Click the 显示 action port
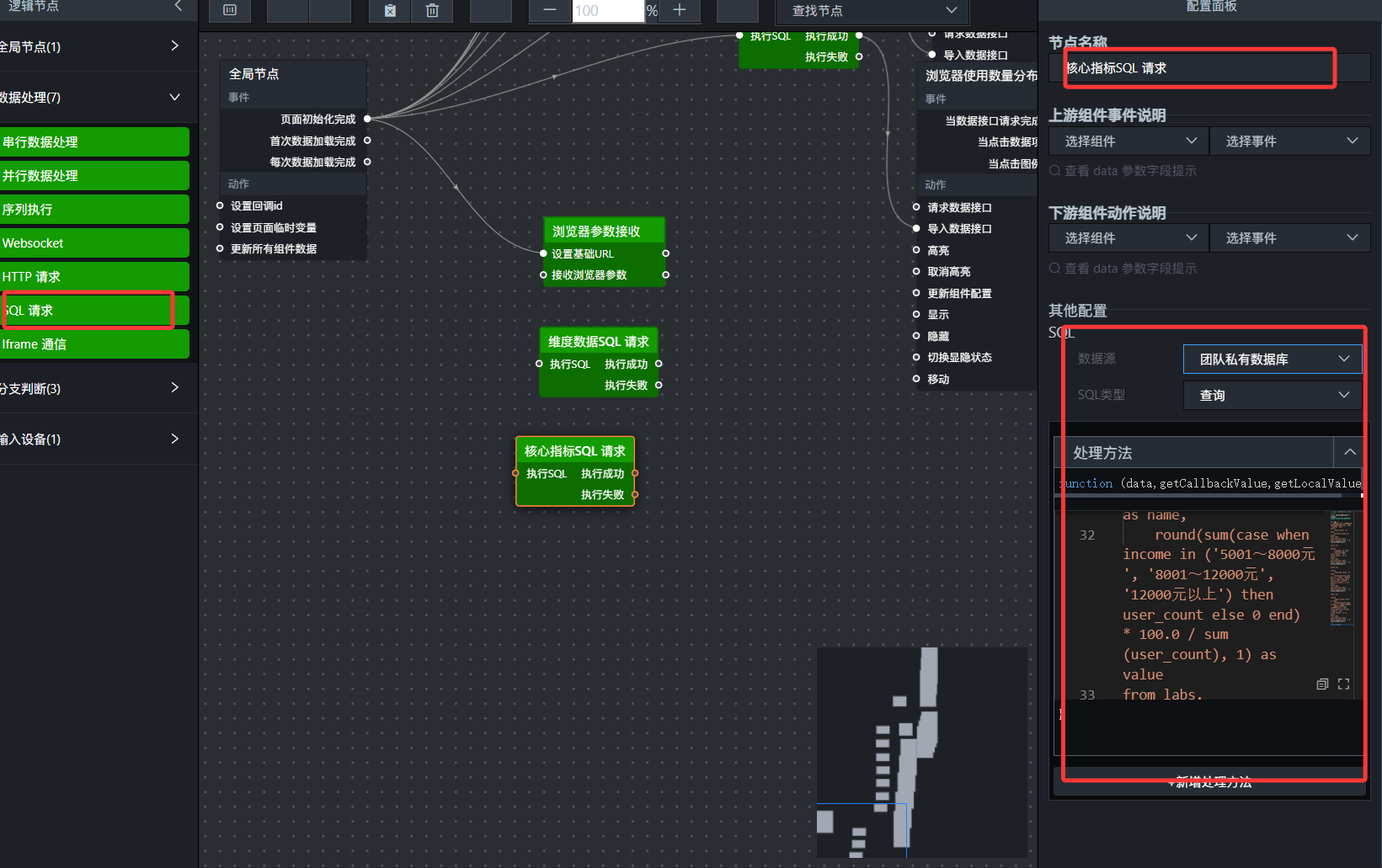The image size is (1382, 868). (916, 314)
